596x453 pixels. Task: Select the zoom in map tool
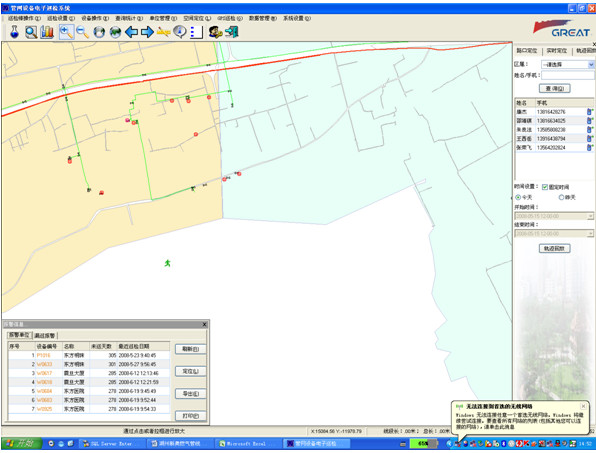pyautogui.click(x=67, y=32)
